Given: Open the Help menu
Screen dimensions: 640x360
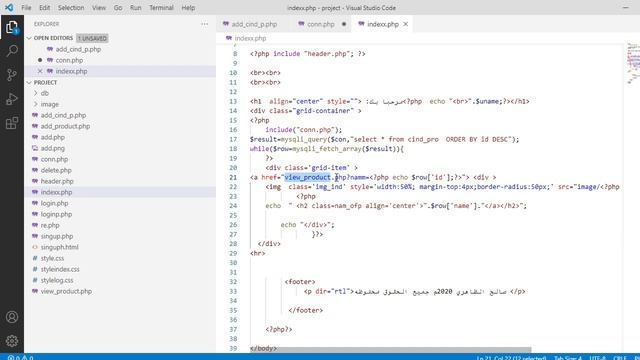Looking at the screenshot, I should point(188,8).
